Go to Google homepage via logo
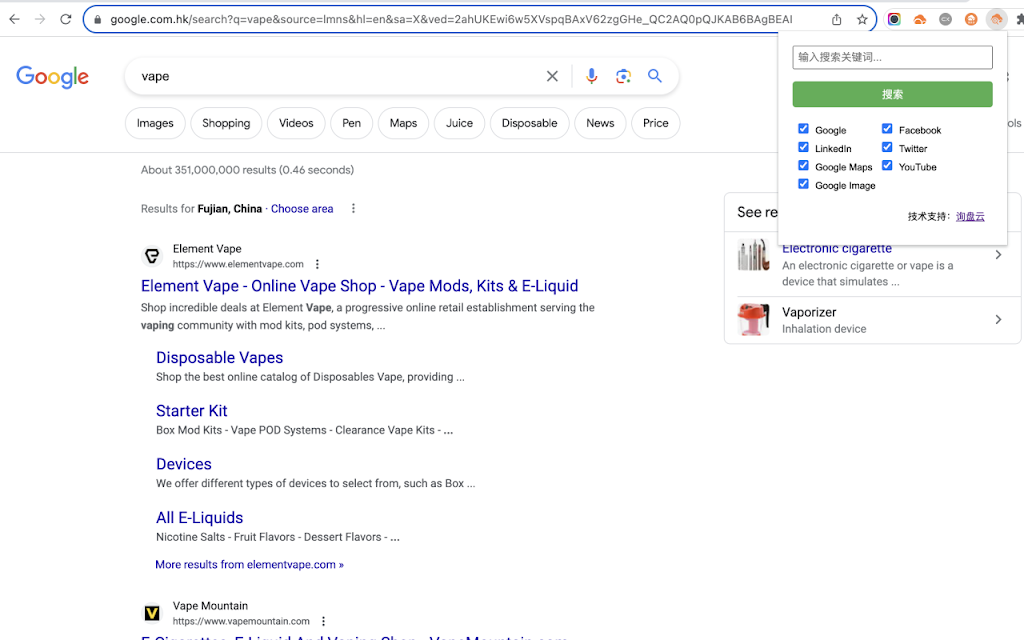Viewport: 1024px width, 640px height. click(x=52, y=77)
